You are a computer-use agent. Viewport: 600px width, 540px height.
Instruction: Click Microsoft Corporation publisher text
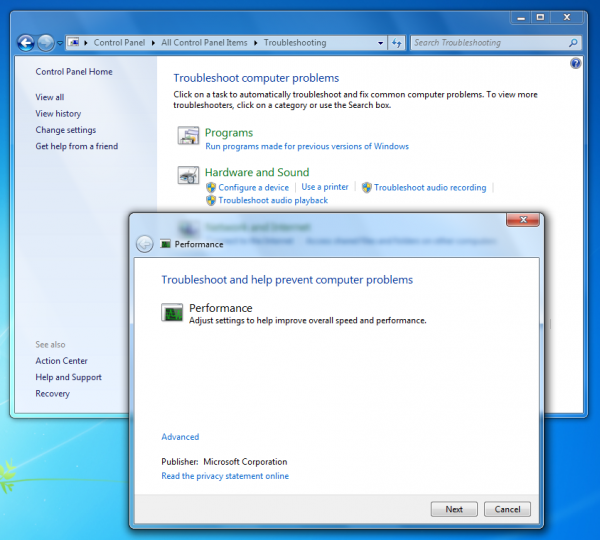(x=245, y=462)
